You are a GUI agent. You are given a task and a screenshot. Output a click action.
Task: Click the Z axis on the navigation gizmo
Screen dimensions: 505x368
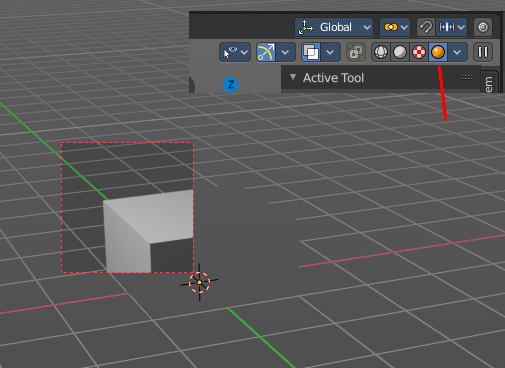231,84
